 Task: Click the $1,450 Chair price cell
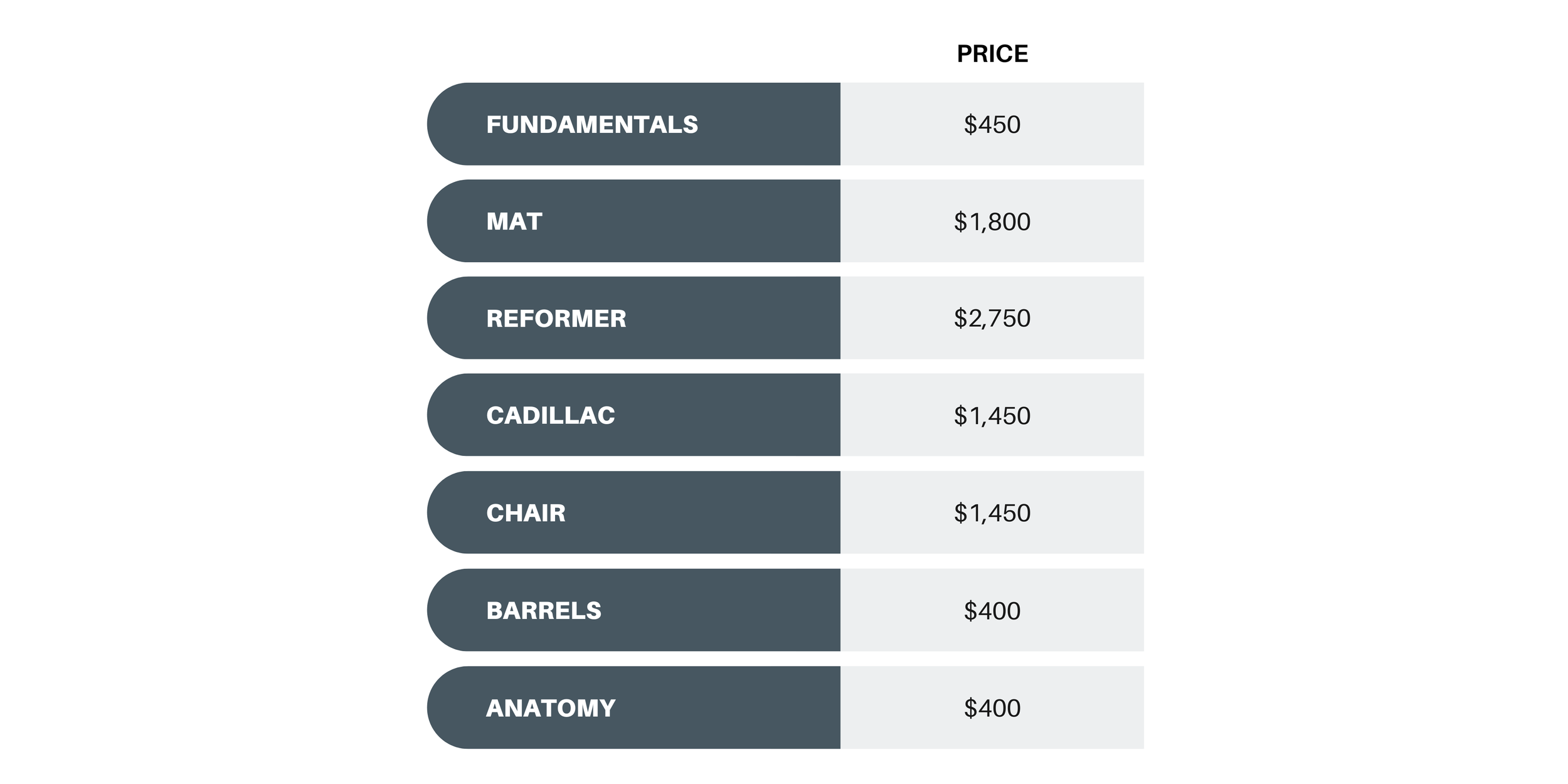pyautogui.click(x=992, y=513)
